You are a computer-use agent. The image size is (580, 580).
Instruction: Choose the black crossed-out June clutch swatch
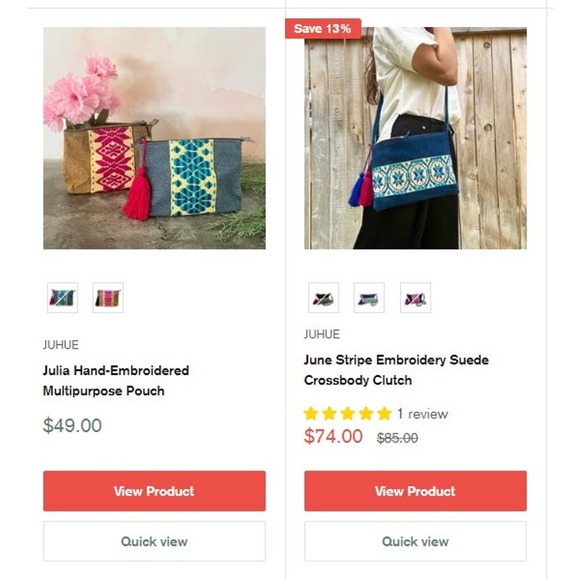coord(324,298)
